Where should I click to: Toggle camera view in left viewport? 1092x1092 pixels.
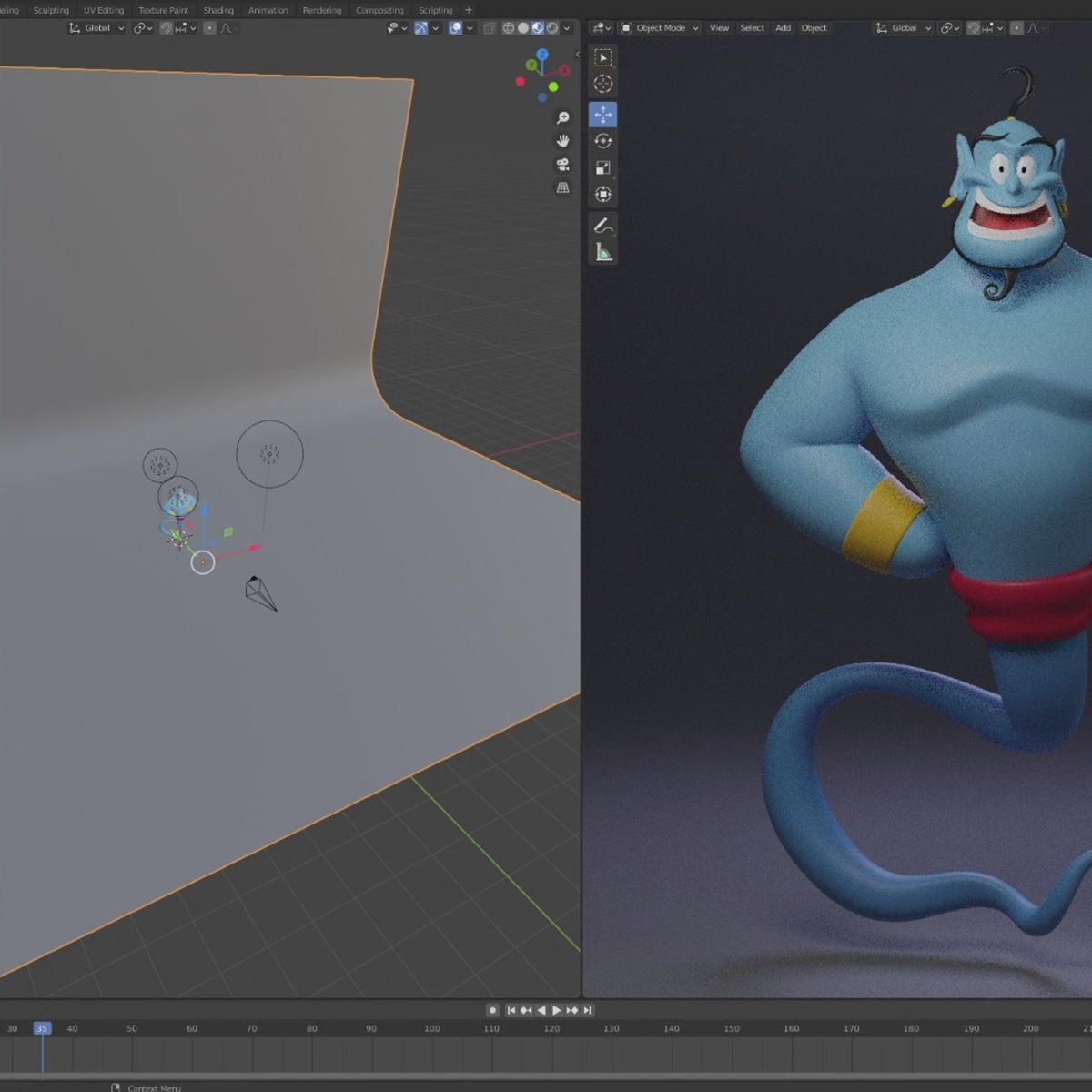[562, 165]
